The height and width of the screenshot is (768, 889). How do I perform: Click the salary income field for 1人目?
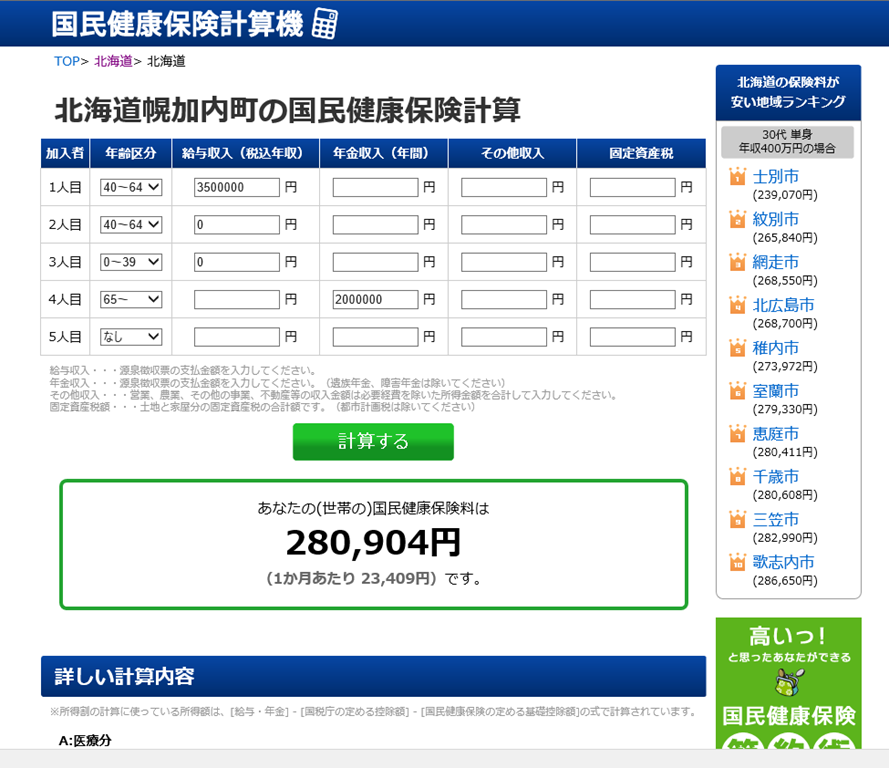[x=237, y=187]
